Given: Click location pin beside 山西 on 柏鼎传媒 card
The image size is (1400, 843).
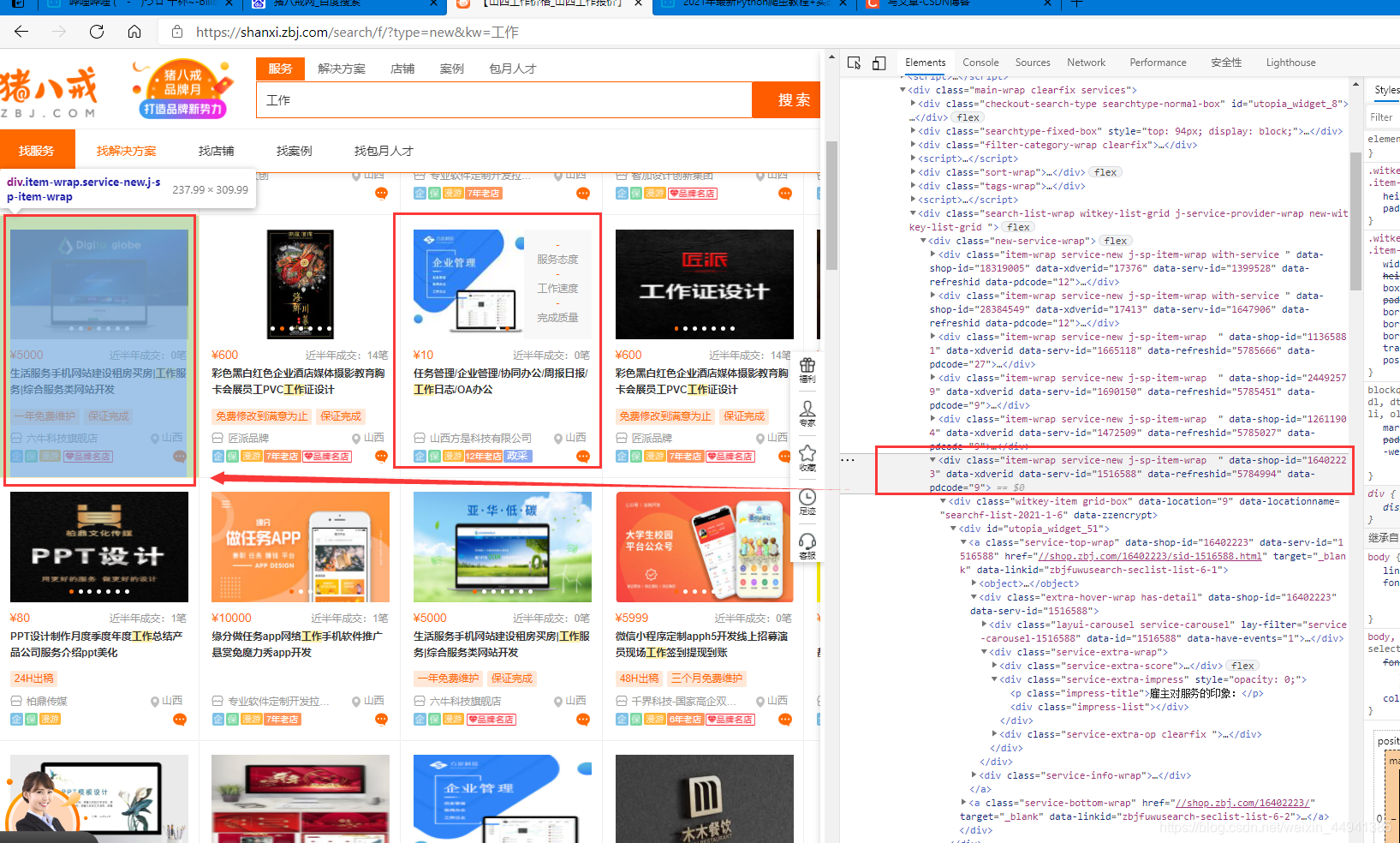Looking at the screenshot, I should tap(155, 701).
